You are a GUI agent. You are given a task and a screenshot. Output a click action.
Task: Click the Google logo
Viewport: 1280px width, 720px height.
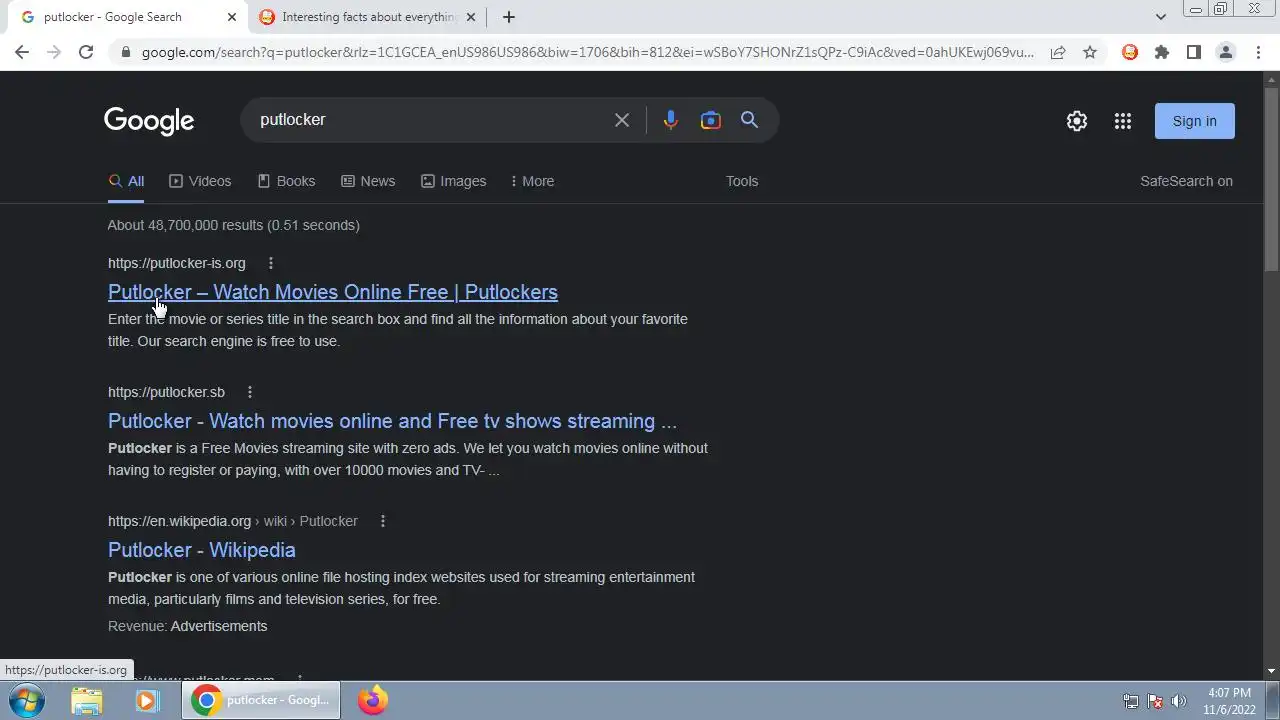[x=149, y=121]
